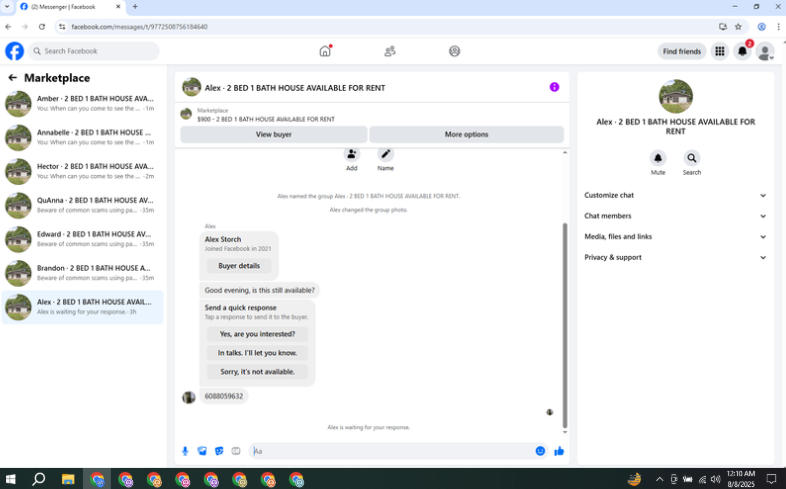This screenshot has height=489, width=786.
Task: Send 'Yes, are you interested?' quick response
Action: click(257, 334)
